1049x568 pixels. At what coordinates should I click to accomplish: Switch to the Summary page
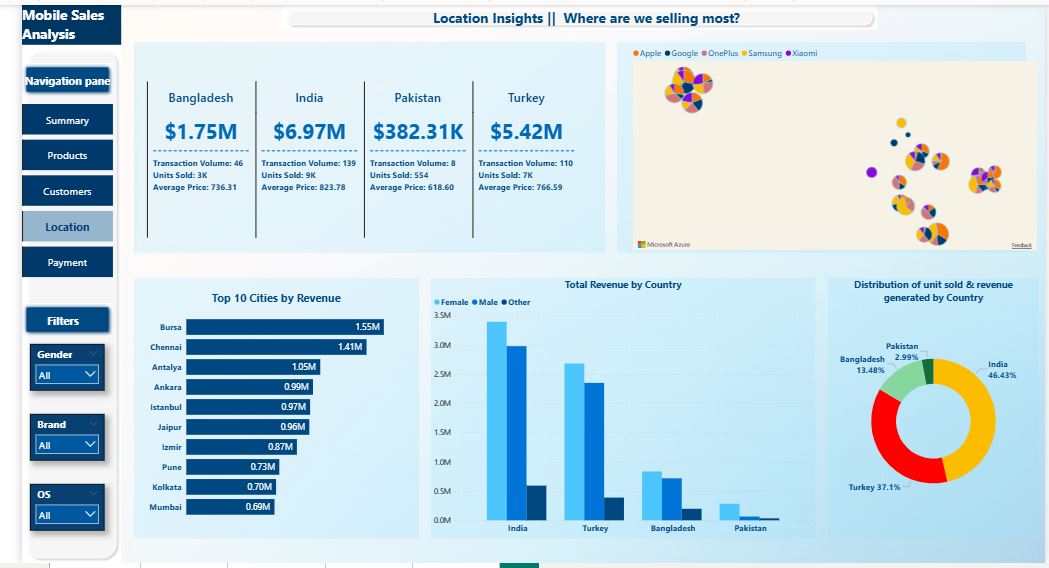click(67, 121)
